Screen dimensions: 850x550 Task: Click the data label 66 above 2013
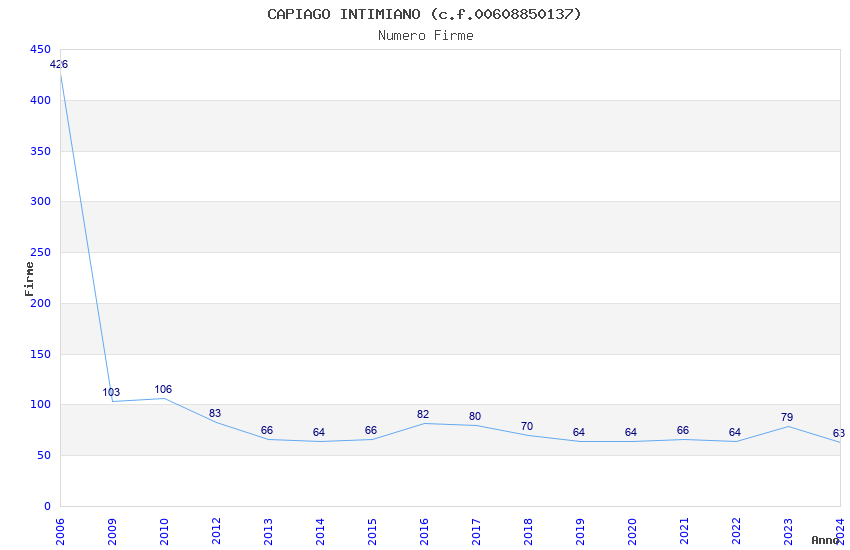click(267, 430)
